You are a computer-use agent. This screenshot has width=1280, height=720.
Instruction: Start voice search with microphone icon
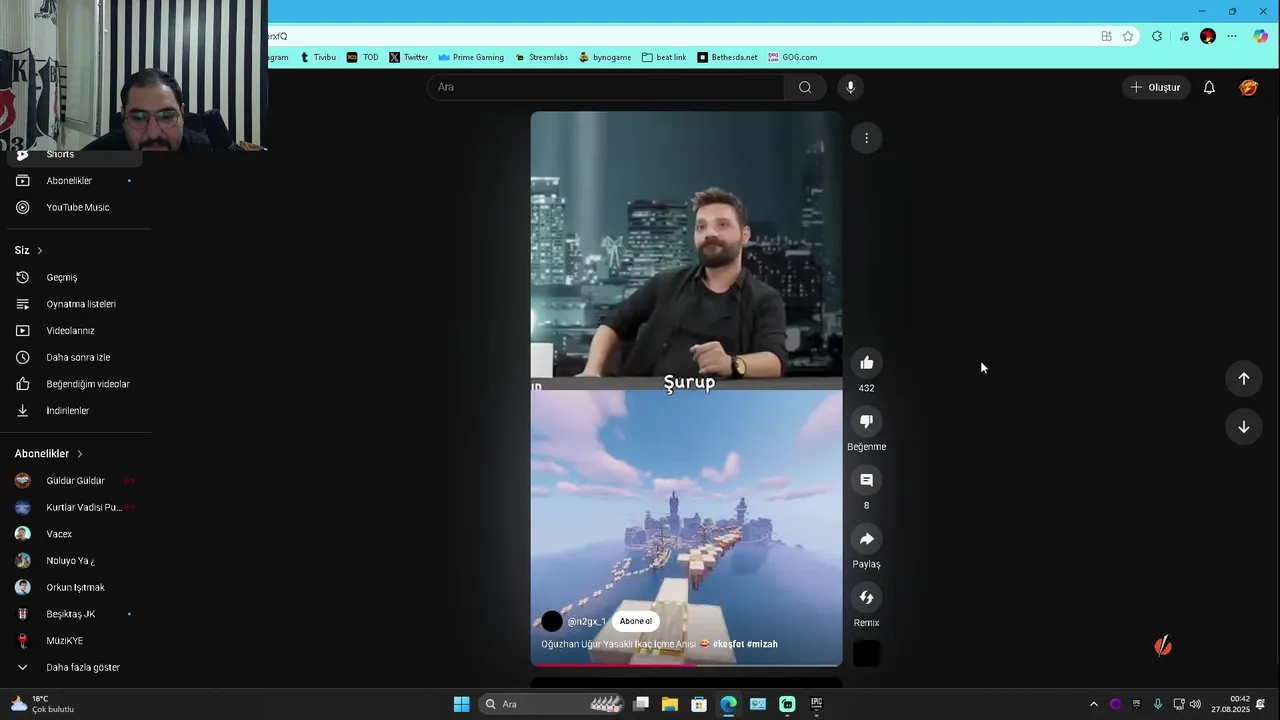pos(850,87)
